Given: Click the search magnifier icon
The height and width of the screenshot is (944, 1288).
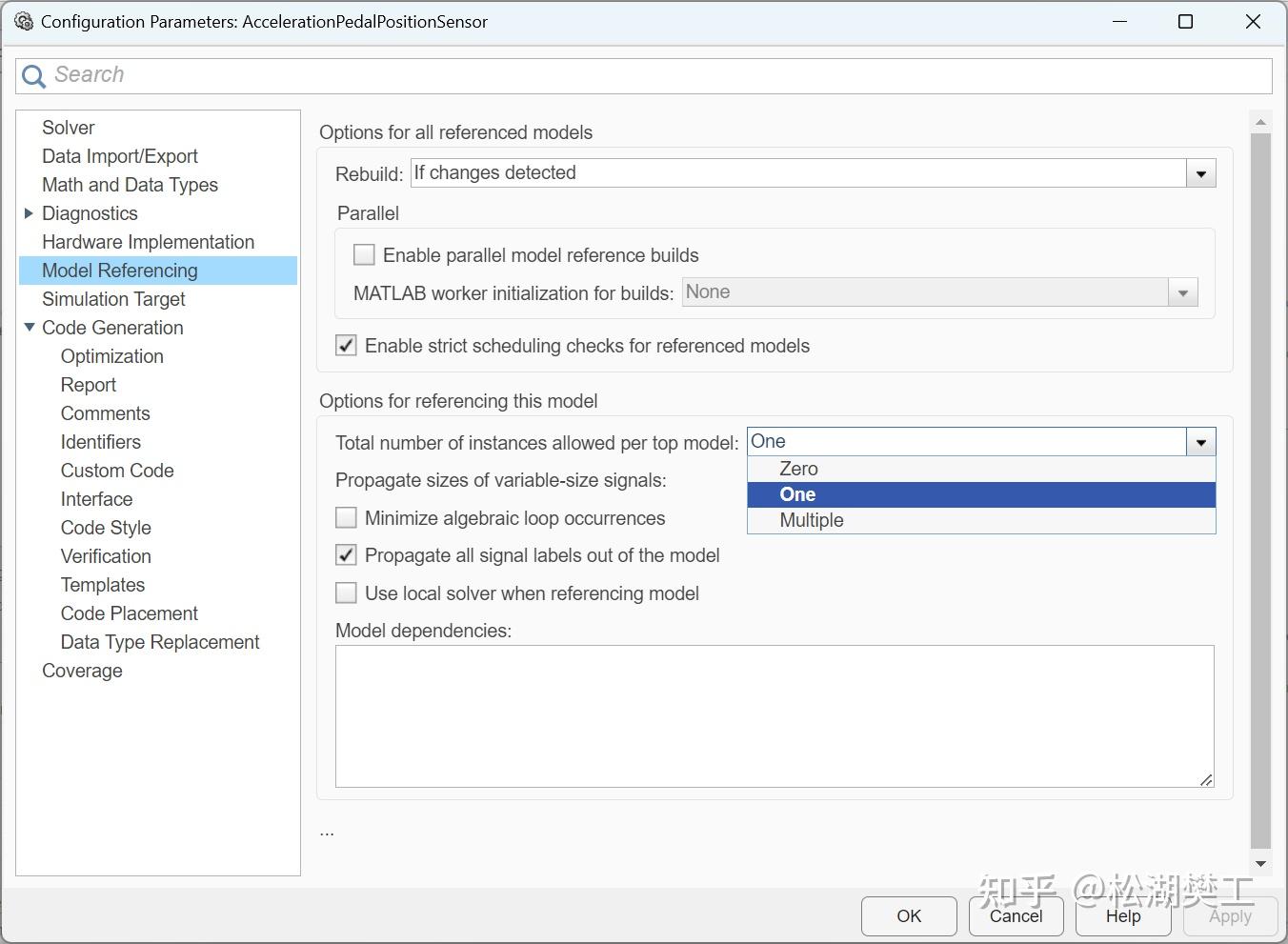Looking at the screenshot, I should (33, 76).
